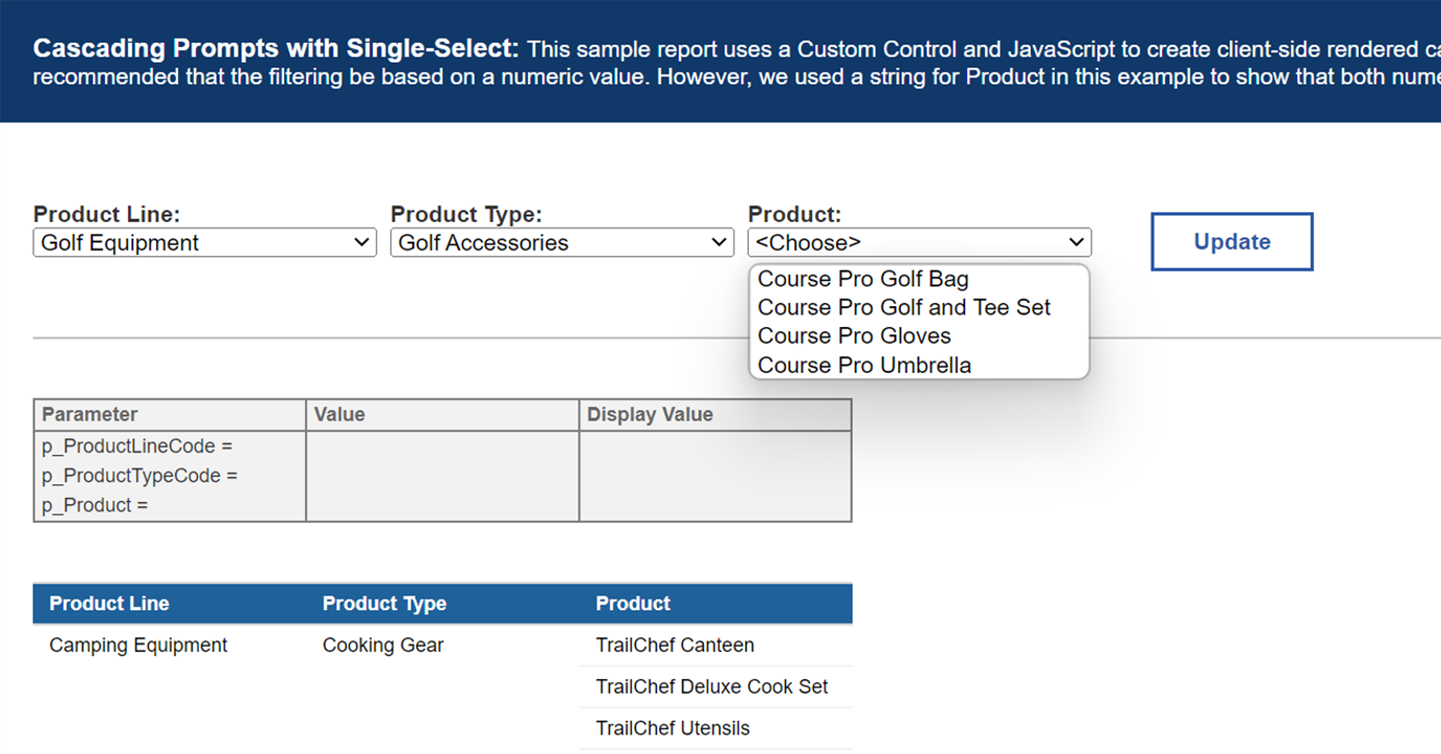This screenshot has width=1441, height=754.
Task: Click the Cooking Gear cell
Action: pos(383,645)
